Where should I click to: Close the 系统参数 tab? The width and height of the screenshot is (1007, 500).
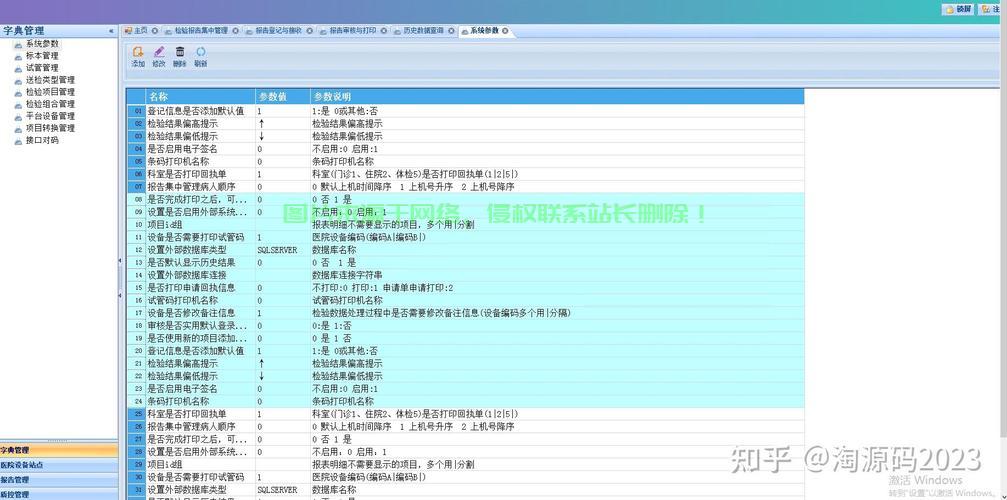coord(505,30)
